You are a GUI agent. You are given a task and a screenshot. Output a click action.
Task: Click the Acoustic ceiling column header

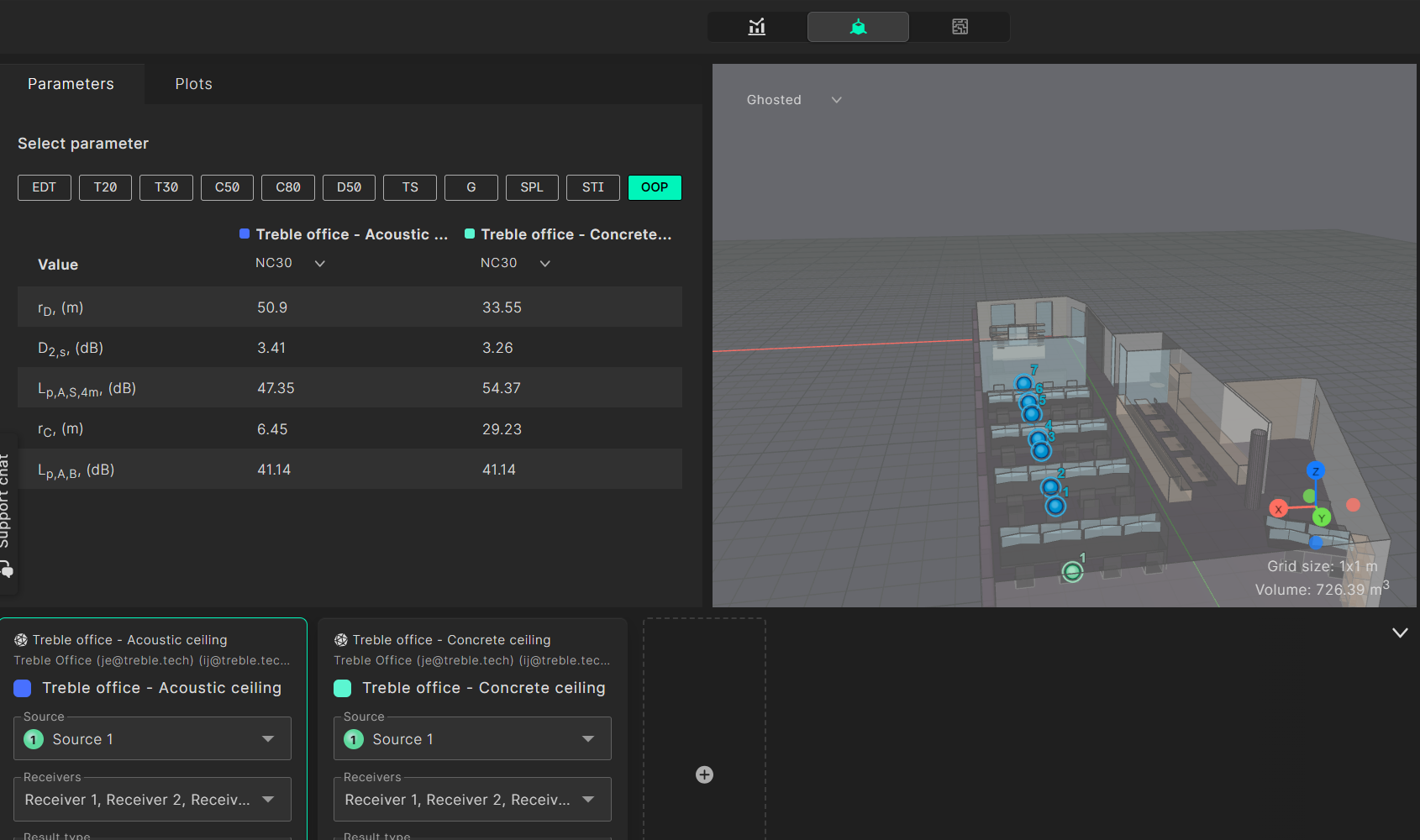(x=352, y=234)
